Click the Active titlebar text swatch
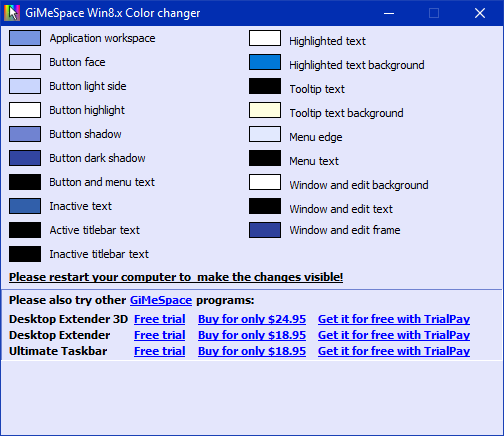 [x=25, y=230]
